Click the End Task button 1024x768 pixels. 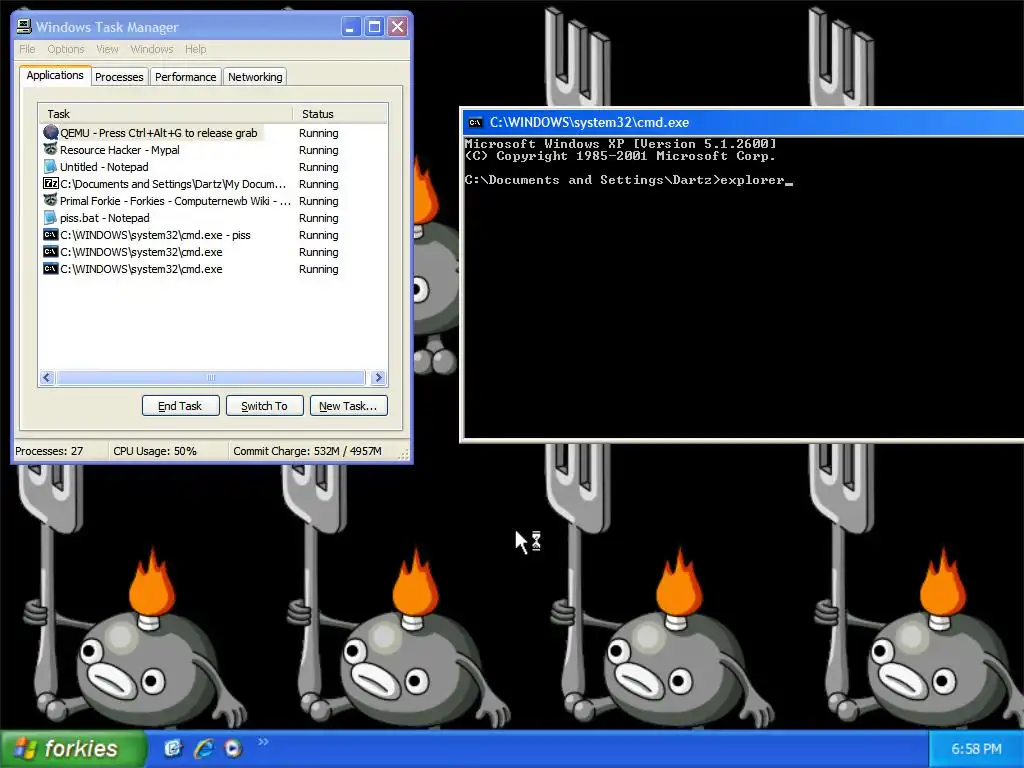click(180, 406)
